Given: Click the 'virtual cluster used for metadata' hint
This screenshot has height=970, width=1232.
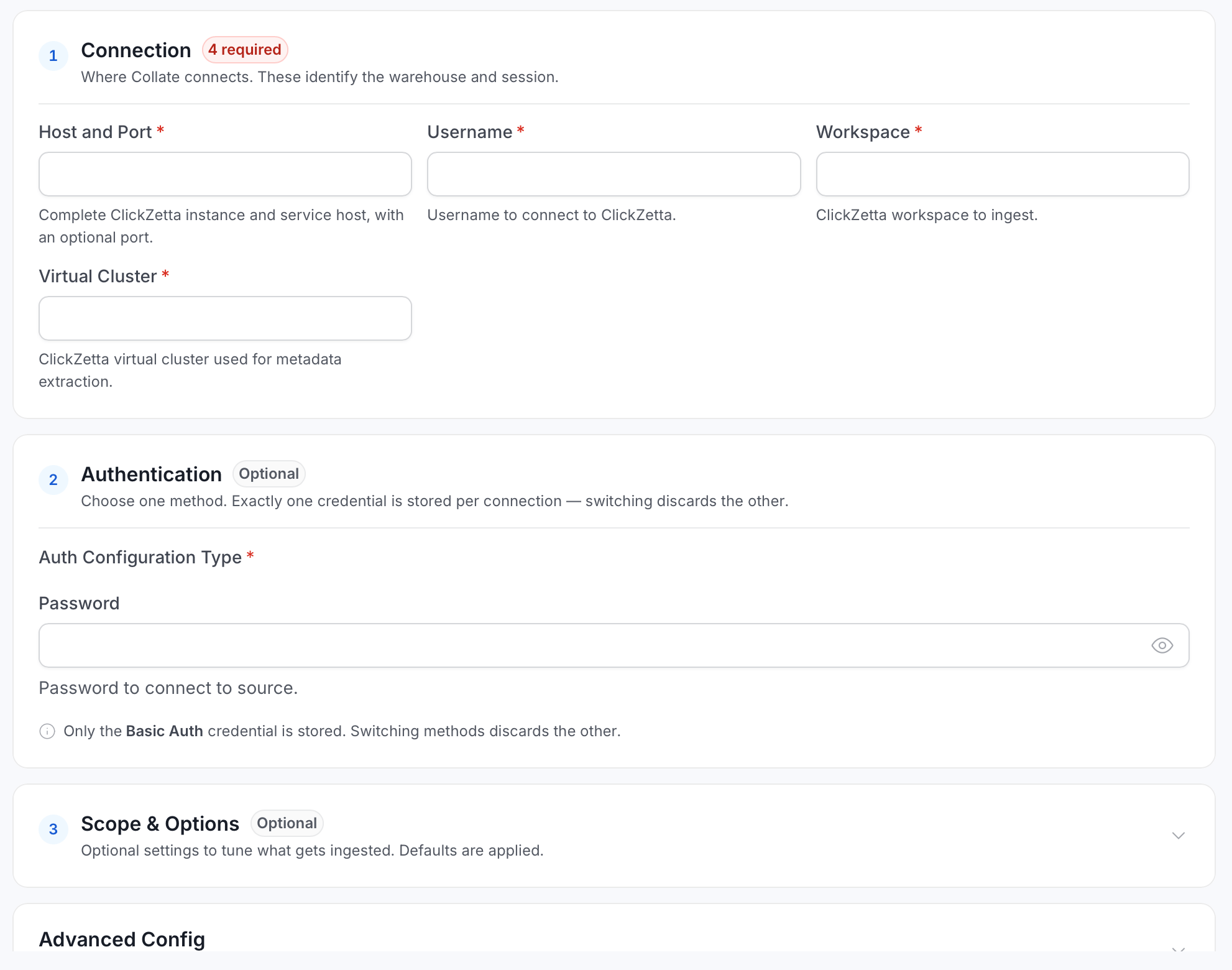Looking at the screenshot, I should click(x=190, y=371).
